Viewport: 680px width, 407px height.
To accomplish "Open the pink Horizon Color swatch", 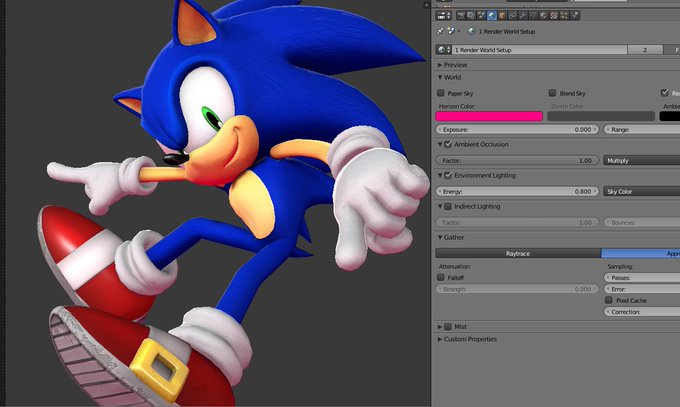I will click(489, 116).
